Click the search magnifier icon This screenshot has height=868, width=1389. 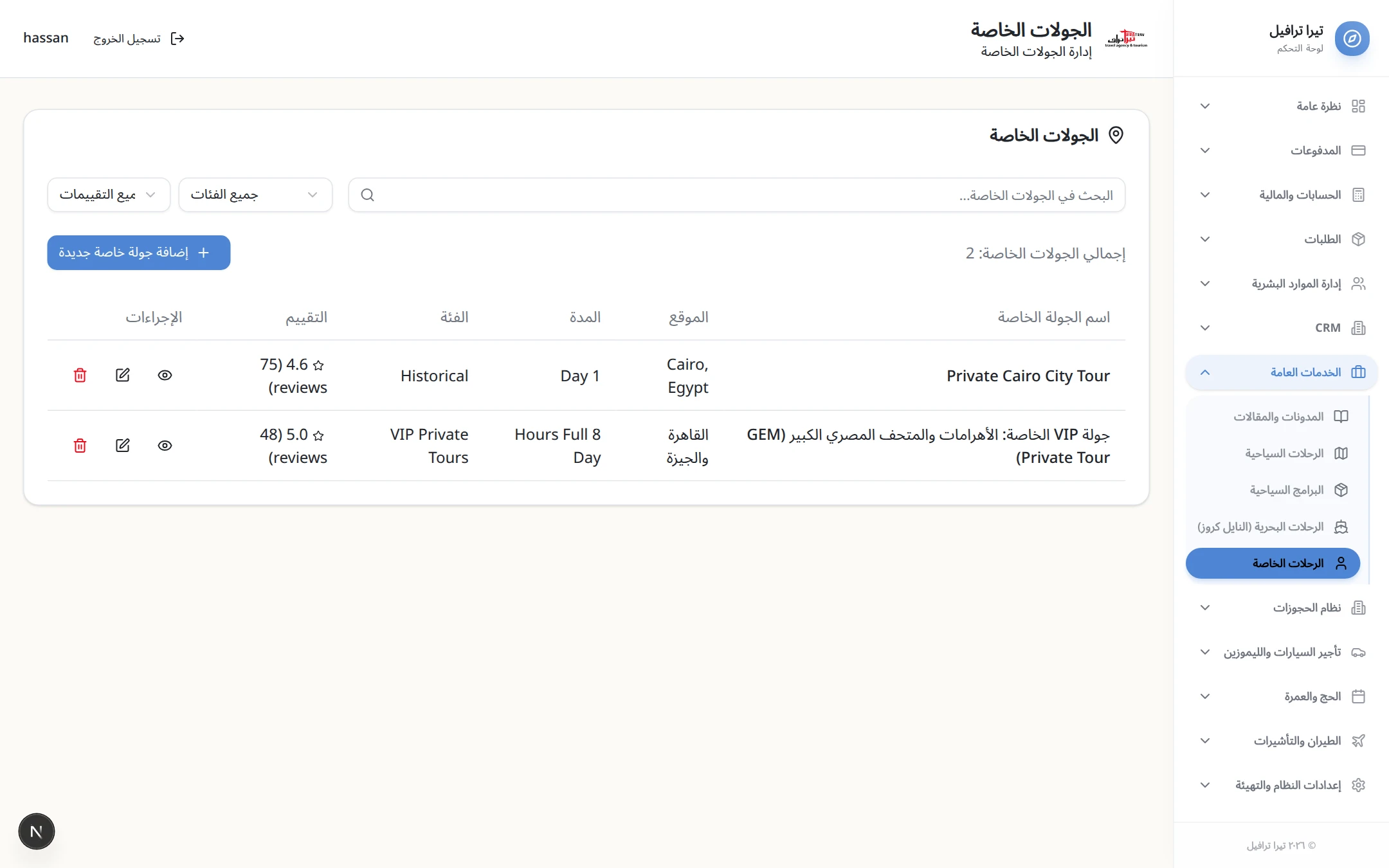coord(367,195)
